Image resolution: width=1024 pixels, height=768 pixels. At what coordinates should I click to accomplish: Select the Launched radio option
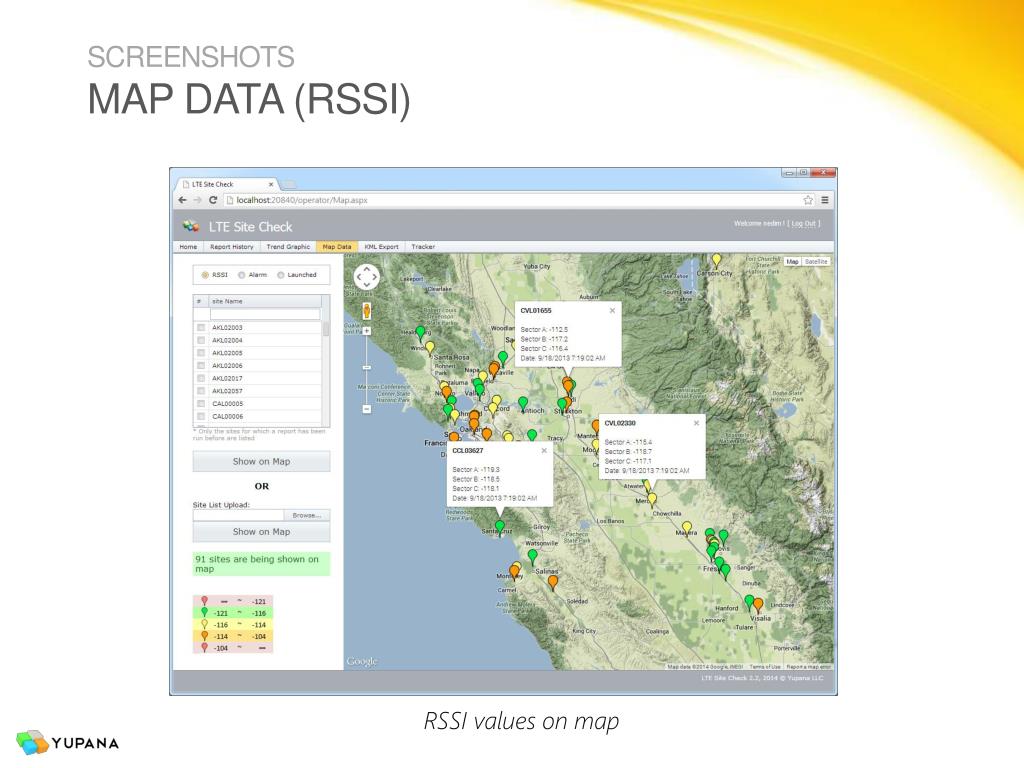(281, 275)
